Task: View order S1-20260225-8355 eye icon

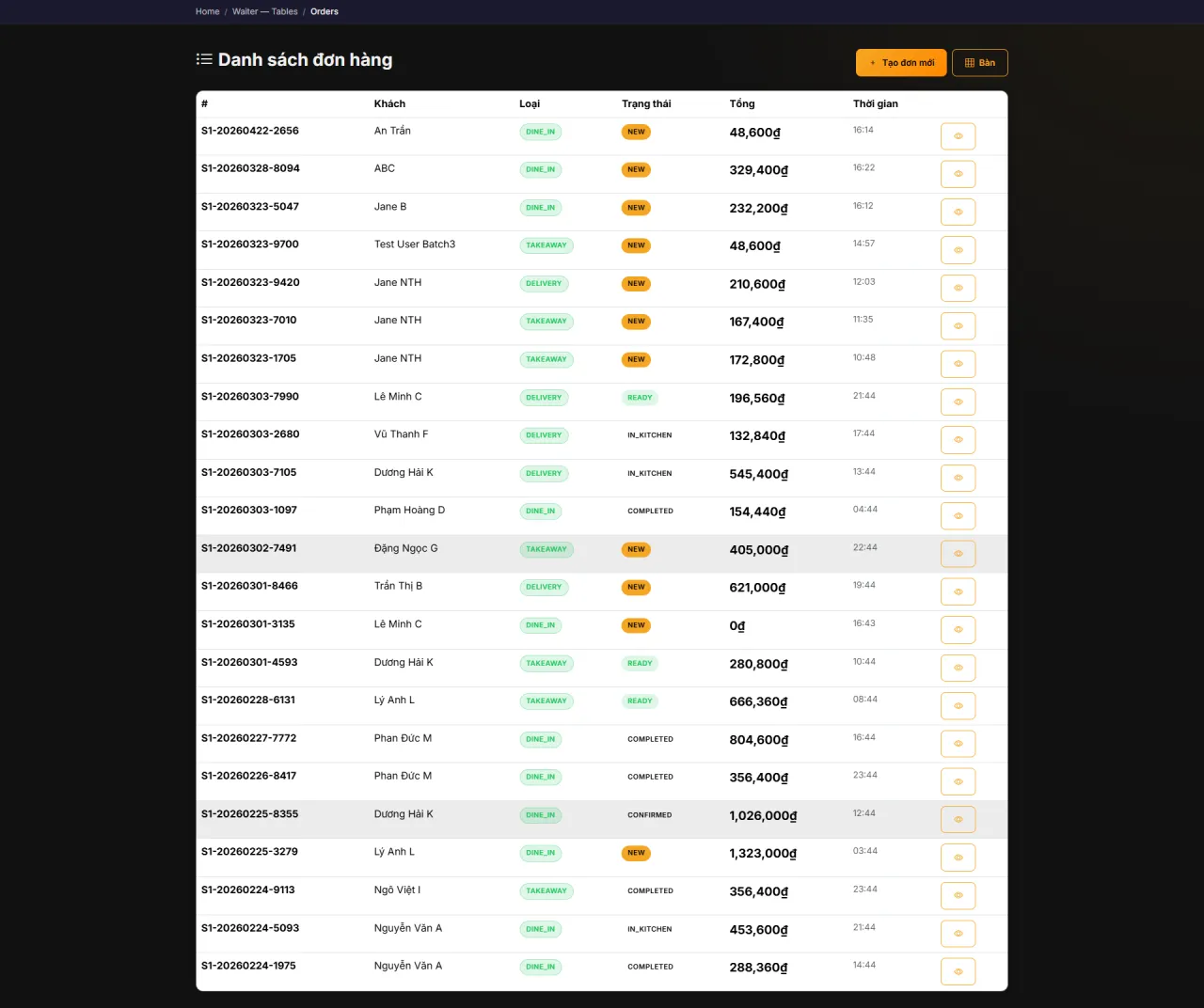Action: point(958,820)
